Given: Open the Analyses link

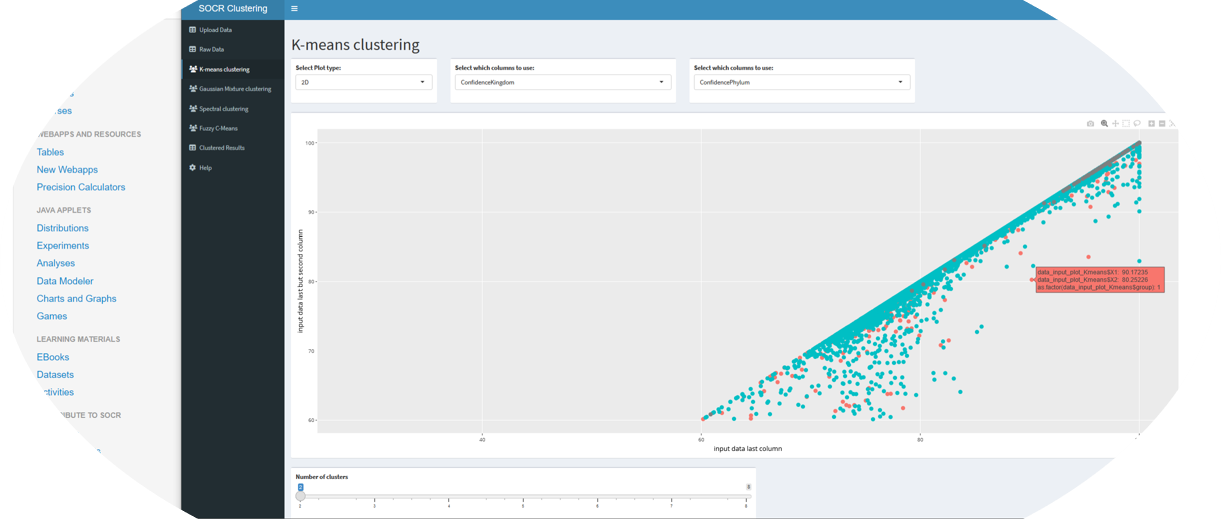Looking at the screenshot, I should [x=56, y=263].
